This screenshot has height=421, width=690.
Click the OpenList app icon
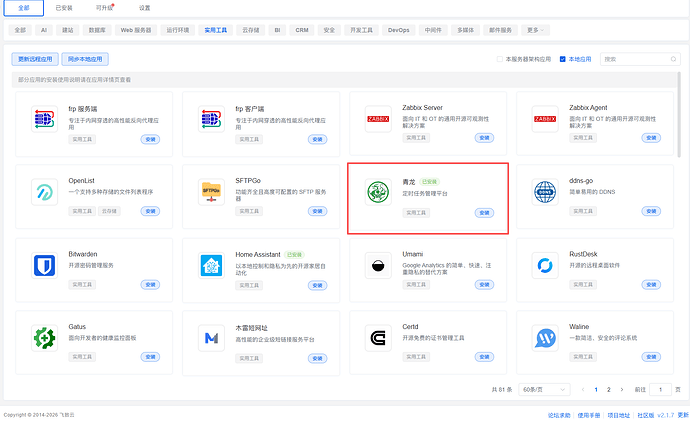click(x=43, y=193)
